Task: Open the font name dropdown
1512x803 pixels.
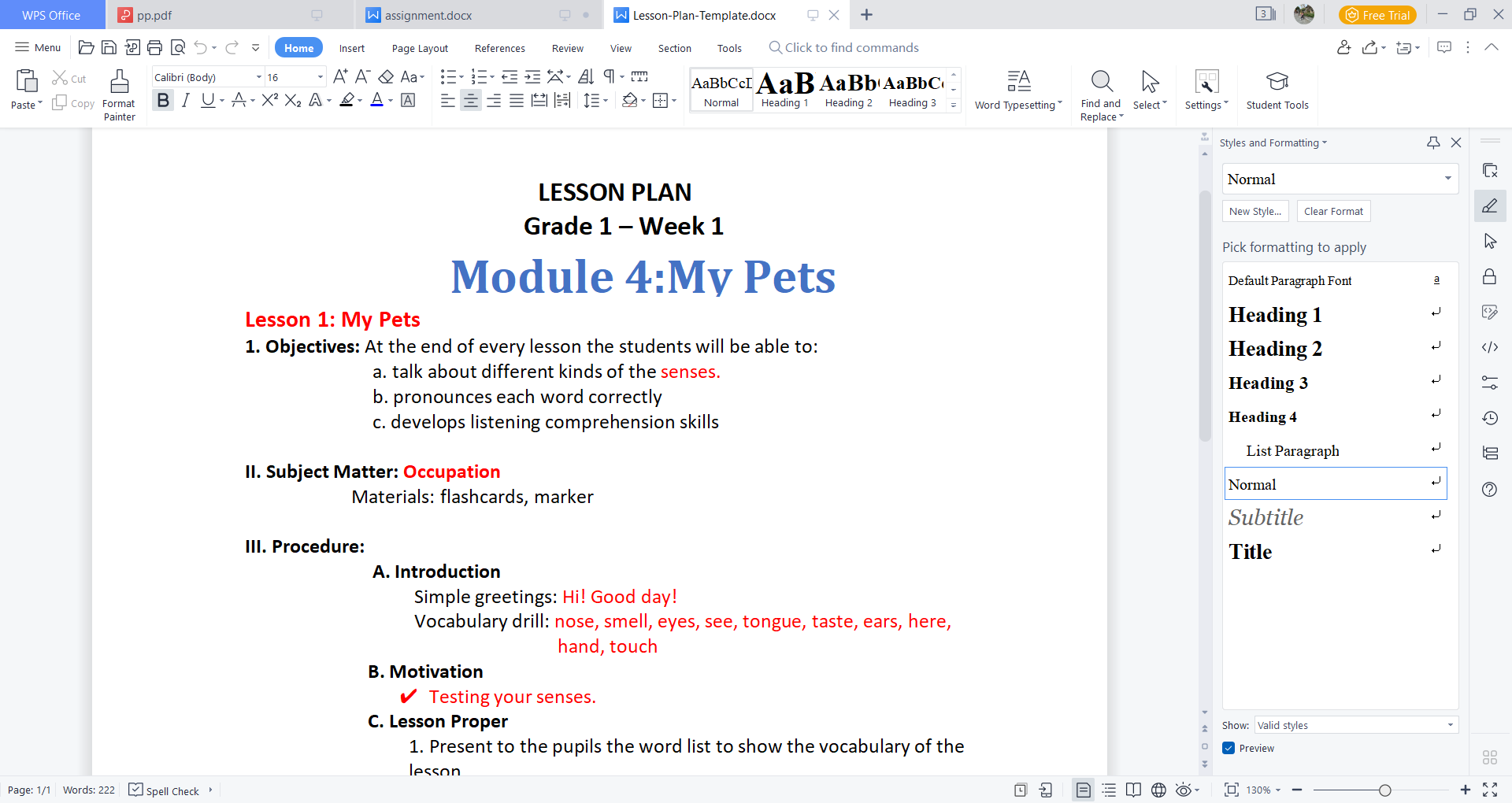Action: point(258,77)
